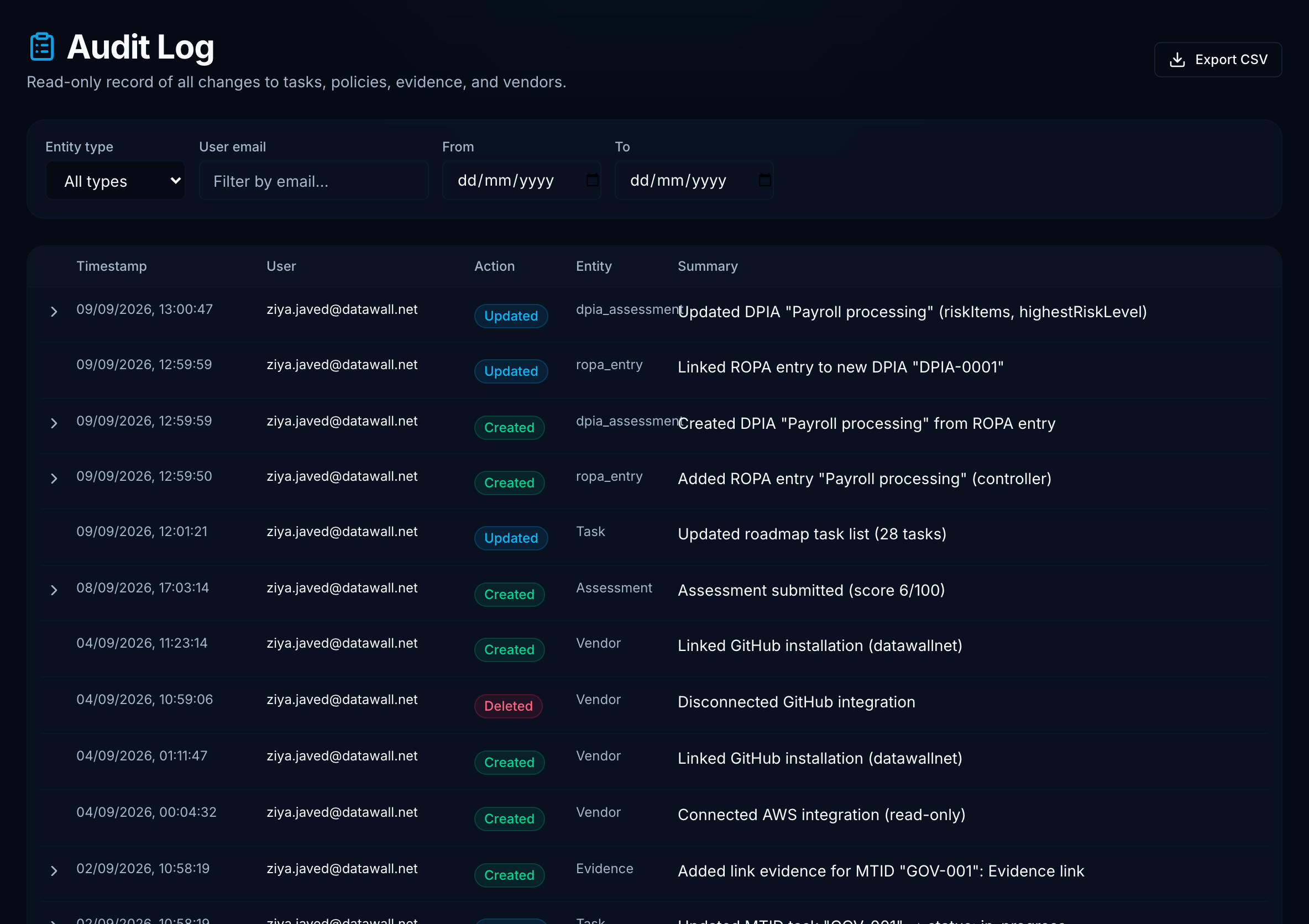Select the Connected AWS integration (read-only) summary
The height and width of the screenshot is (924, 1309).
(821, 815)
